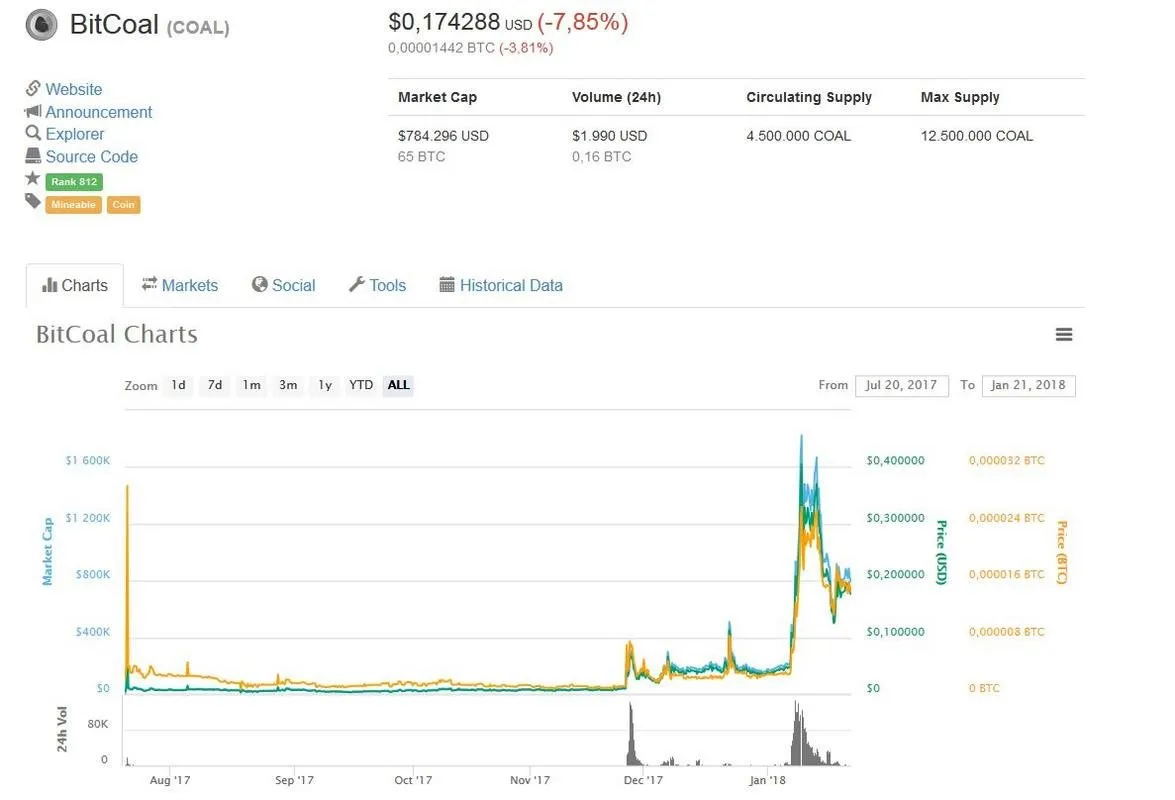Image resolution: width=1175 pixels, height=800 pixels.
Task: Click the $0,174288 price heading
Action: tap(444, 22)
